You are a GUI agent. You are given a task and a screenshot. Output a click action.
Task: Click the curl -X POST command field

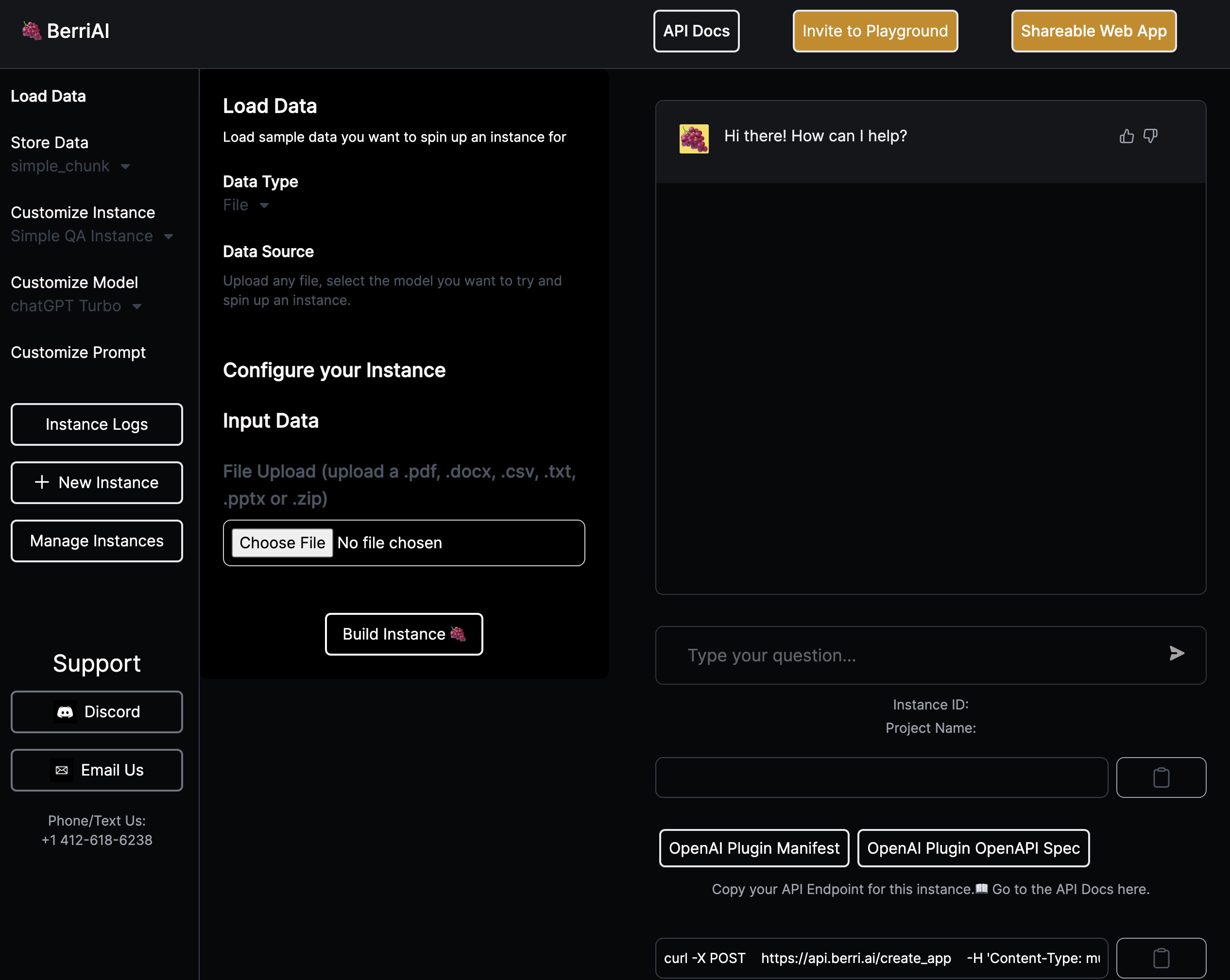tap(881, 958)
